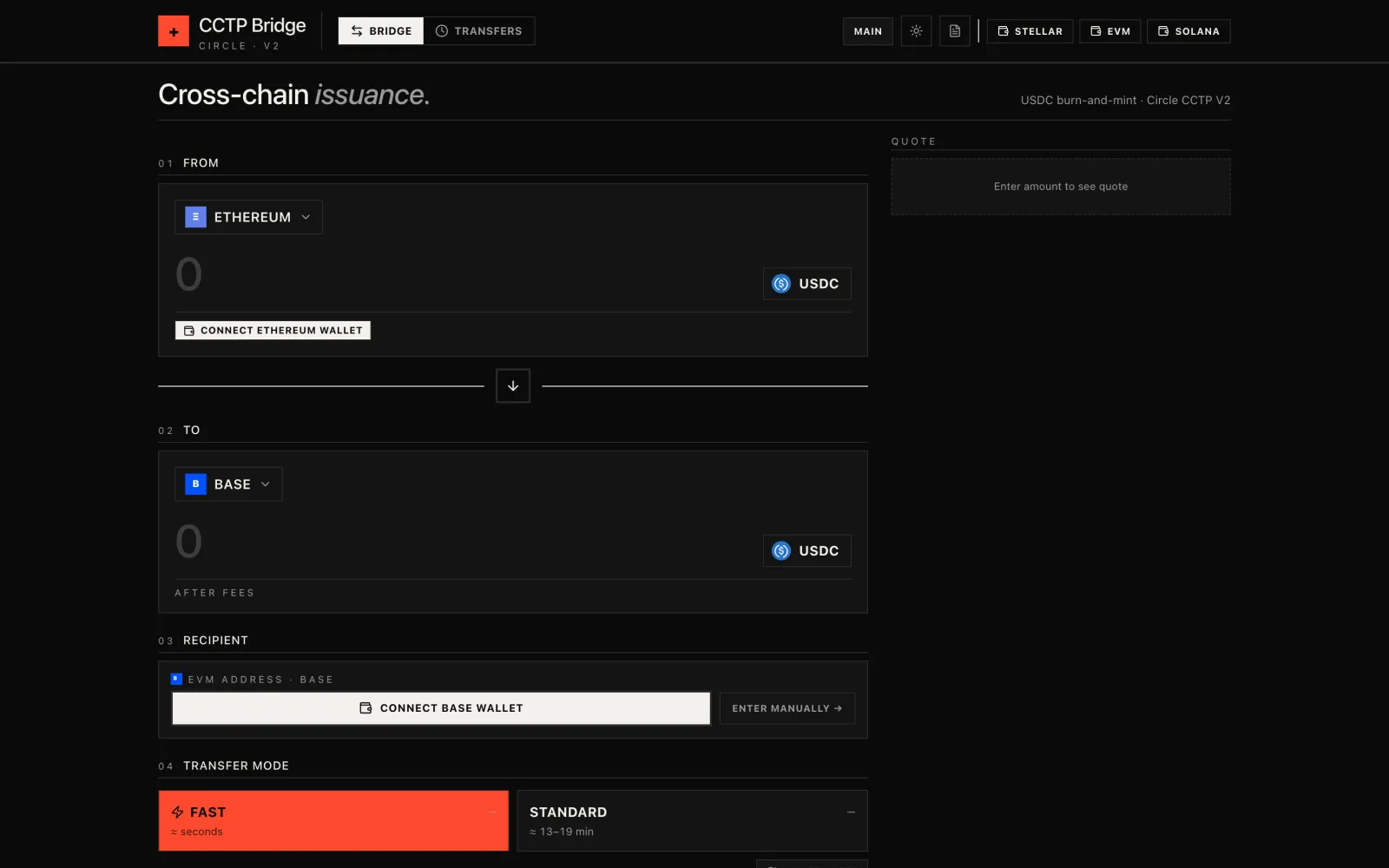
Task: Click the red CCTP Bridge logo icon
Action: click(x=174, y=31)
